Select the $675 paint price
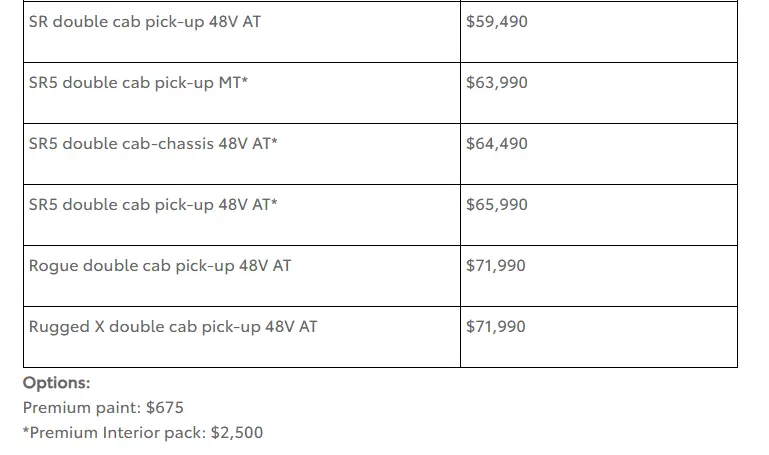Image resolution: width=769 pixels, height=455 pixels. pos(166,408)
